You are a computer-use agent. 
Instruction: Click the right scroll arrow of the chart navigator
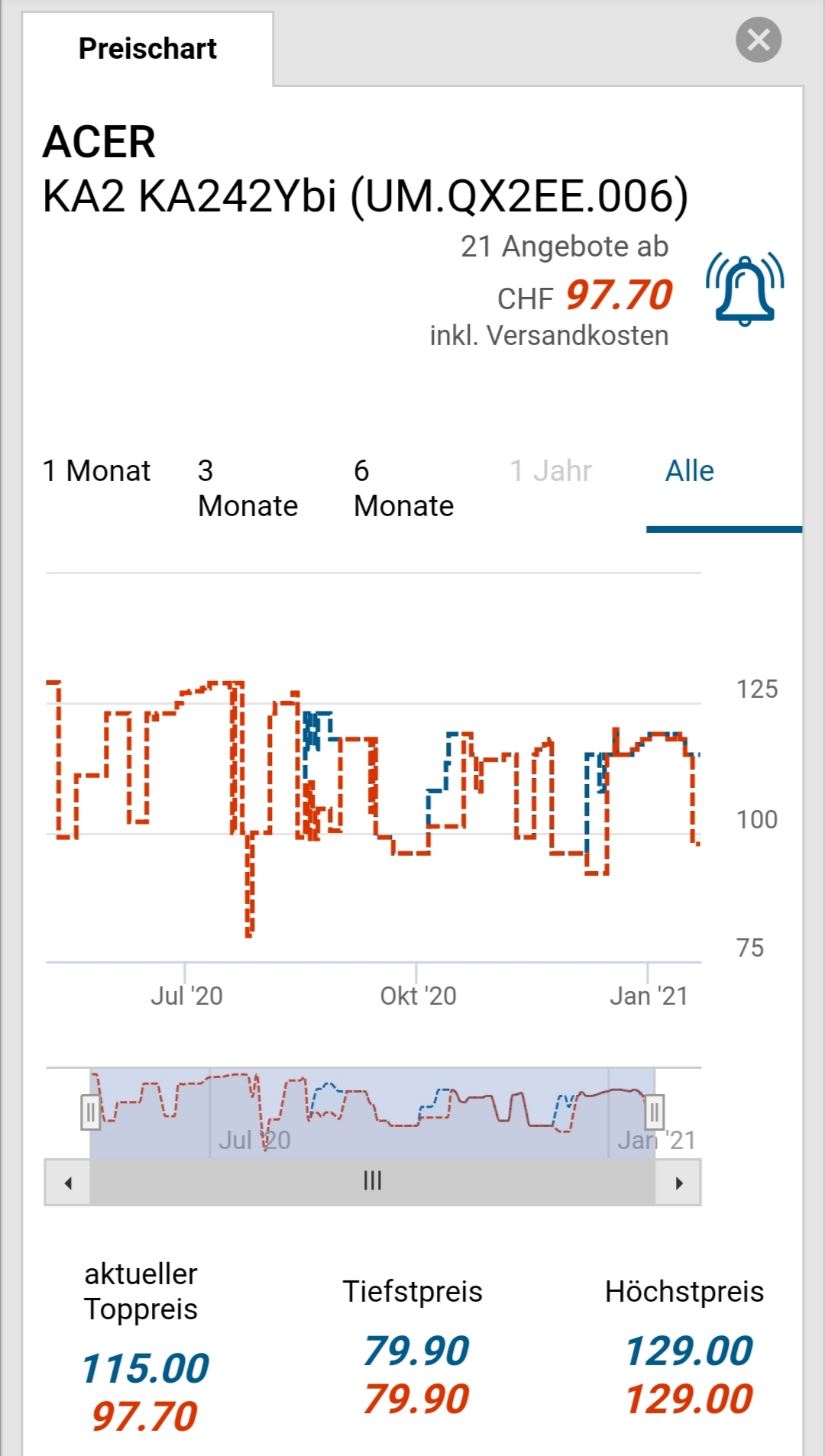tap(679, 1183)
